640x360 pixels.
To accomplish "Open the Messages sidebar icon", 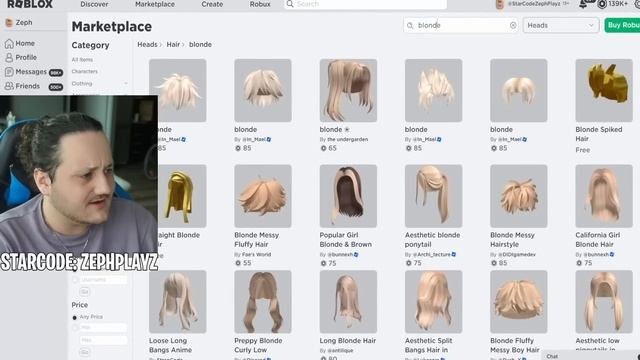I will pos(9,72).
